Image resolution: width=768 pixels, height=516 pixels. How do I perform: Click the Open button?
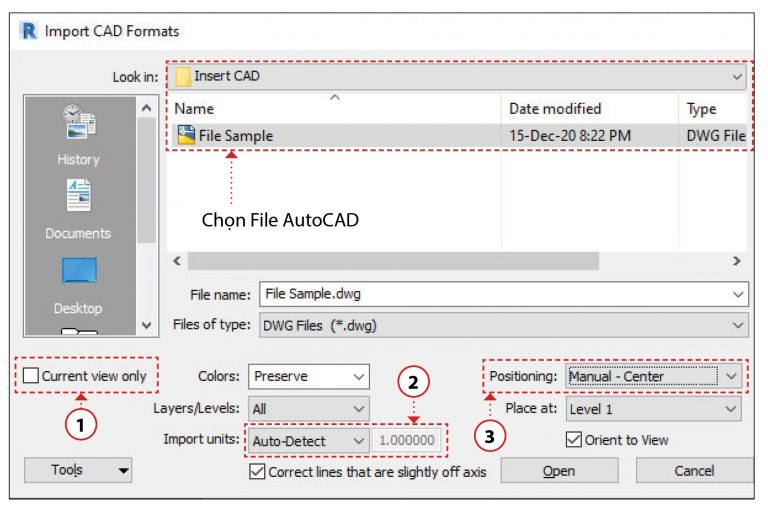559,471
